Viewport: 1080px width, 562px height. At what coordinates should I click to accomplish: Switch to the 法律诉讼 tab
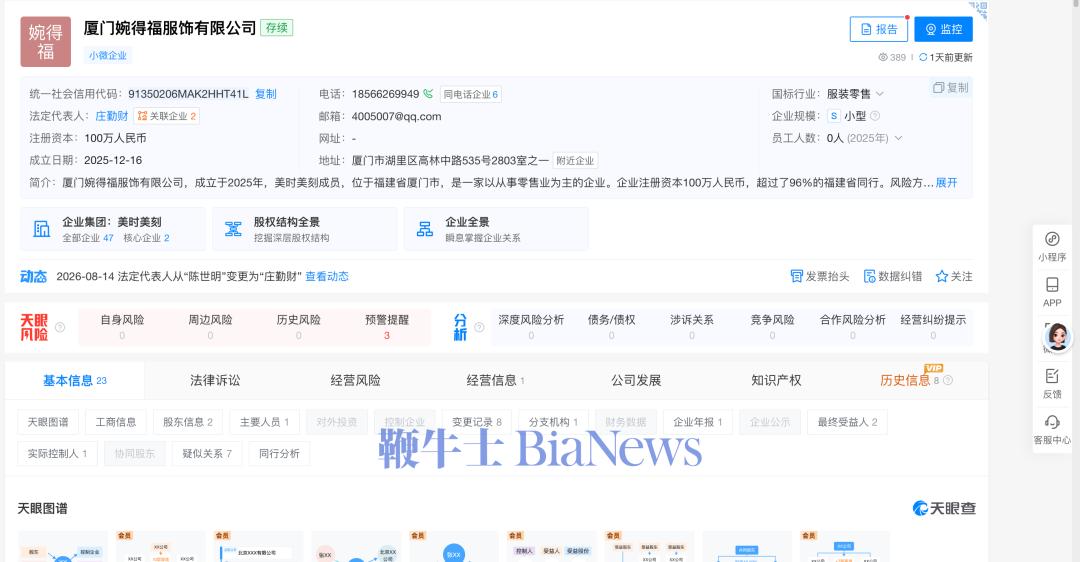[216, 380]
